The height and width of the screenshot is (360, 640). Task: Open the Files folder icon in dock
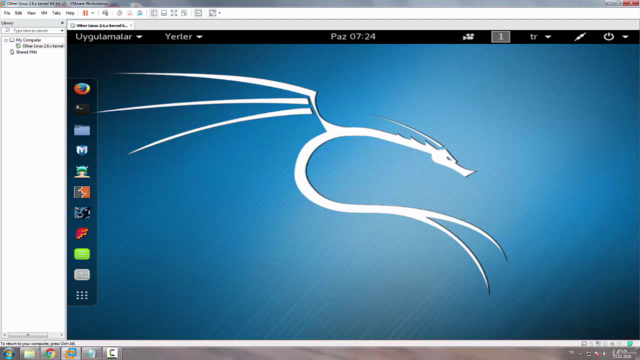[x=82, y=130]
